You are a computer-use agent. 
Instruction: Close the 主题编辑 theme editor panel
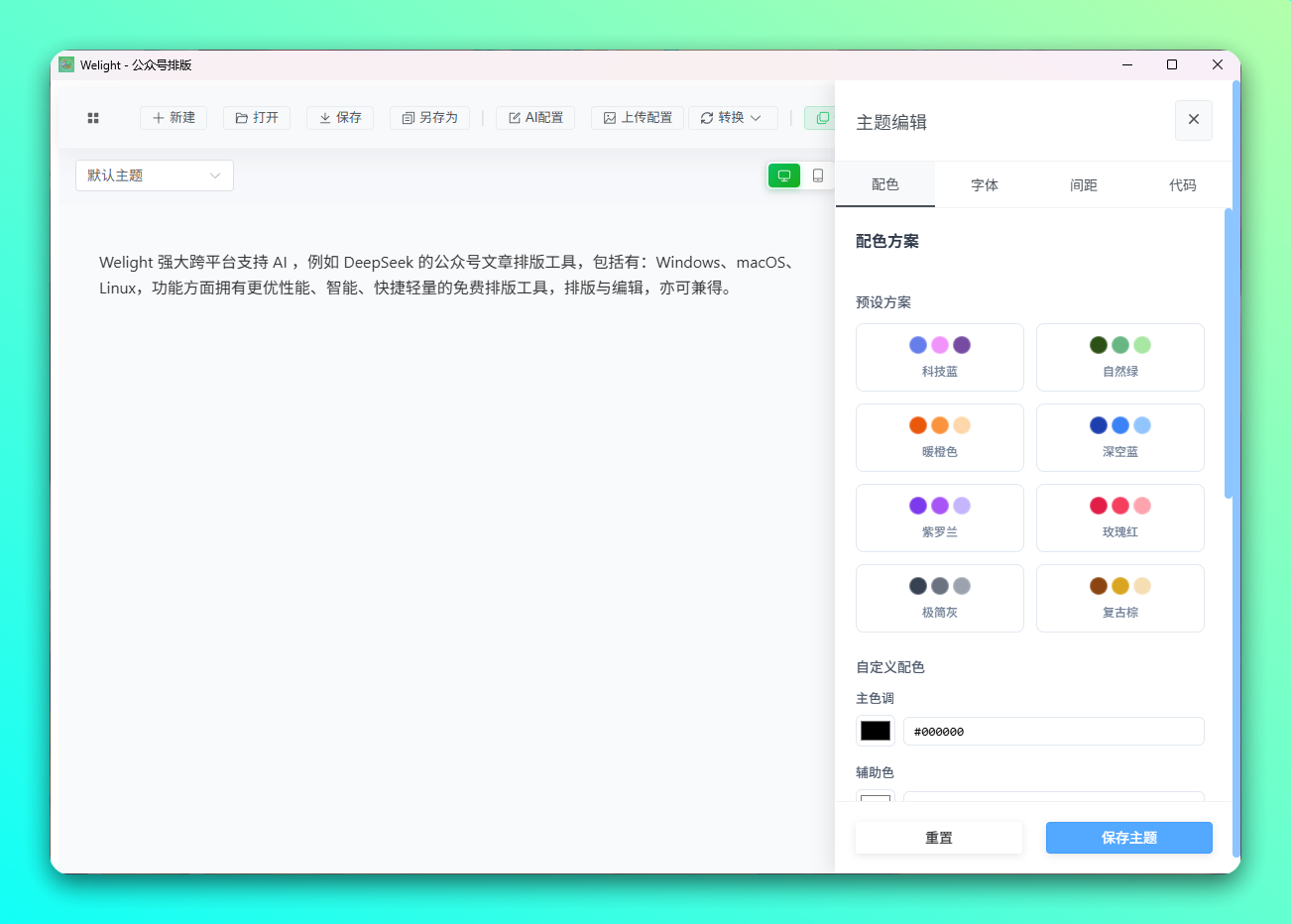coord(1194,120)
